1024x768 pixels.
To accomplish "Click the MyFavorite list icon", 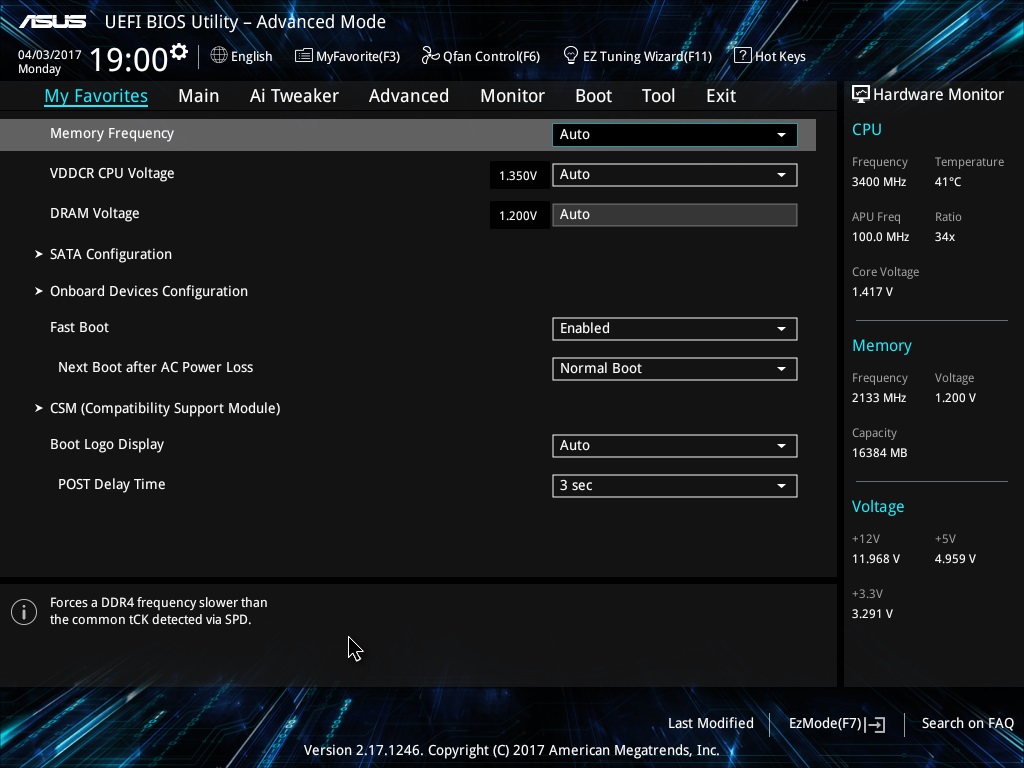I will (x=304, y=56).
